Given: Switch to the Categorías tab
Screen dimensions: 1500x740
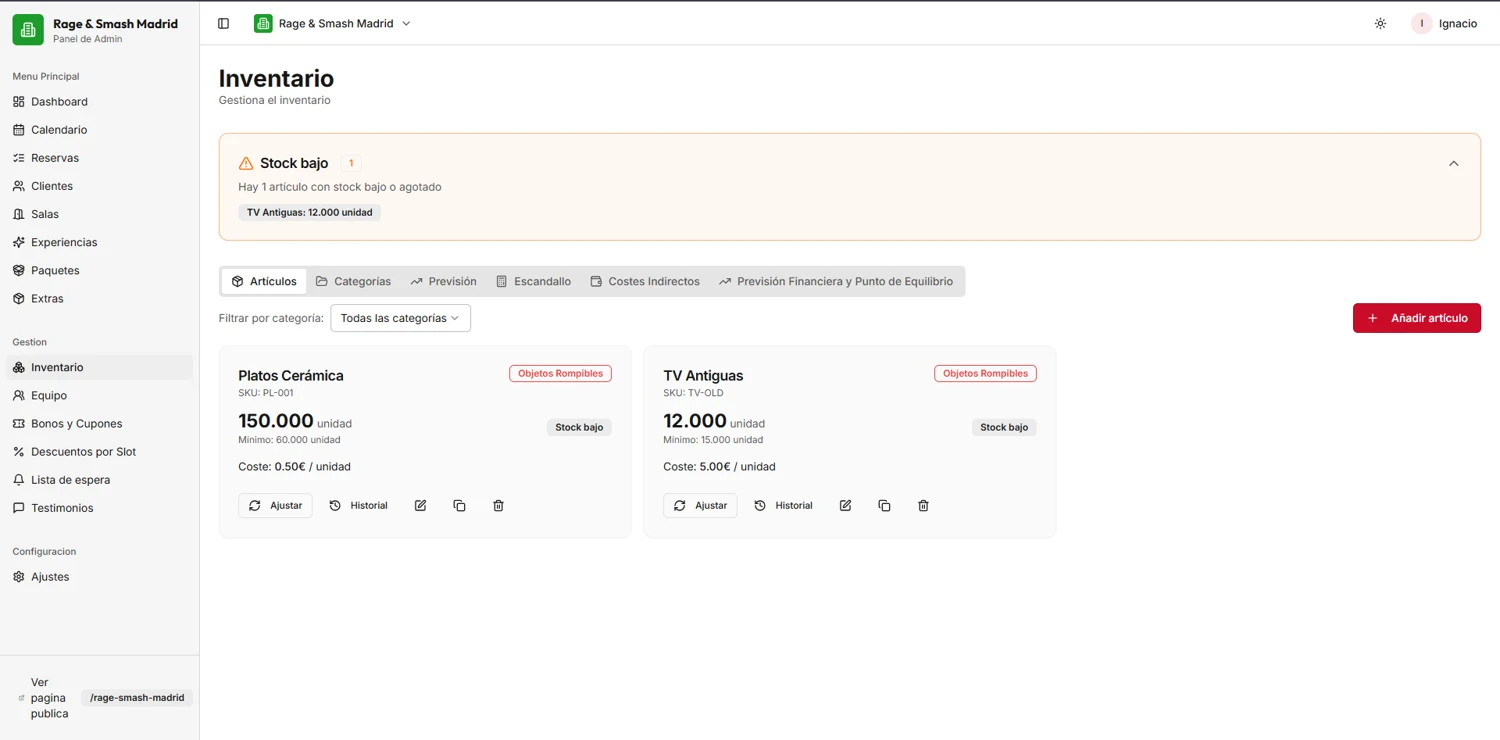Looking at the screenshot, I should (353, 281).
